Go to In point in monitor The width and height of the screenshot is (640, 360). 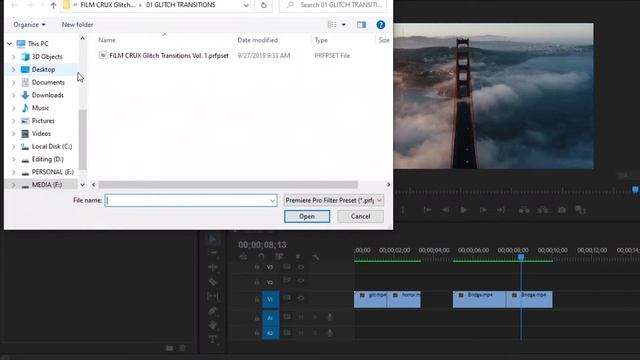[427, 210]
